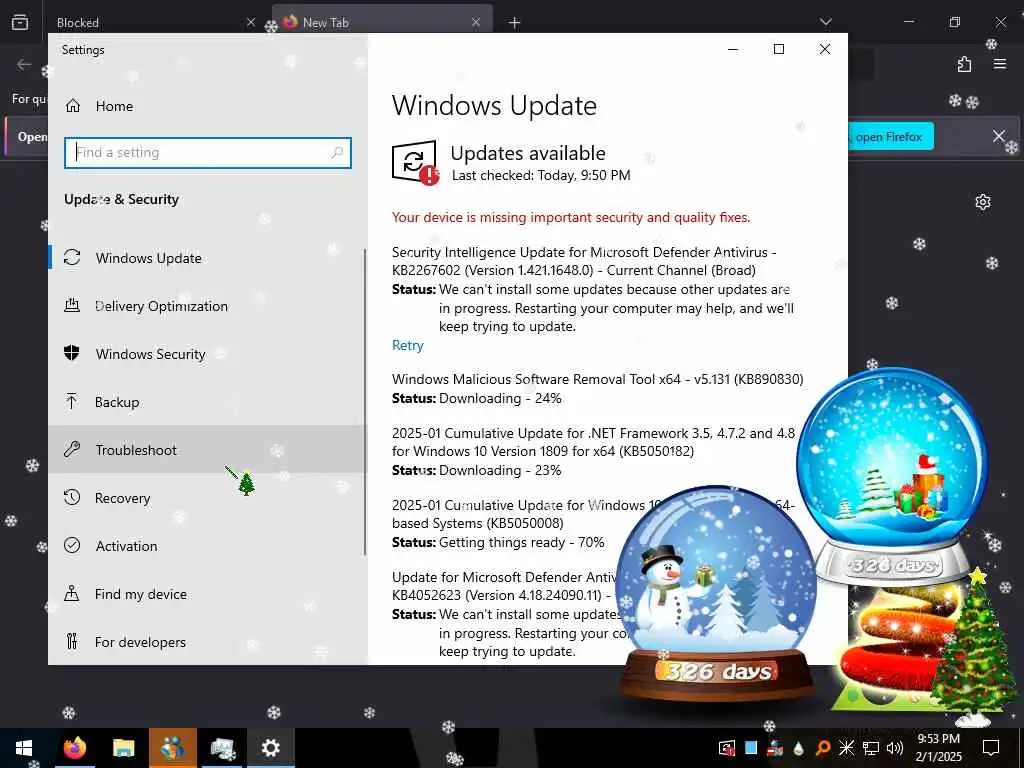Maximize the Settings window
Image resolution: width=1024 pixels, height=768 pixels.
click(778, 49)
